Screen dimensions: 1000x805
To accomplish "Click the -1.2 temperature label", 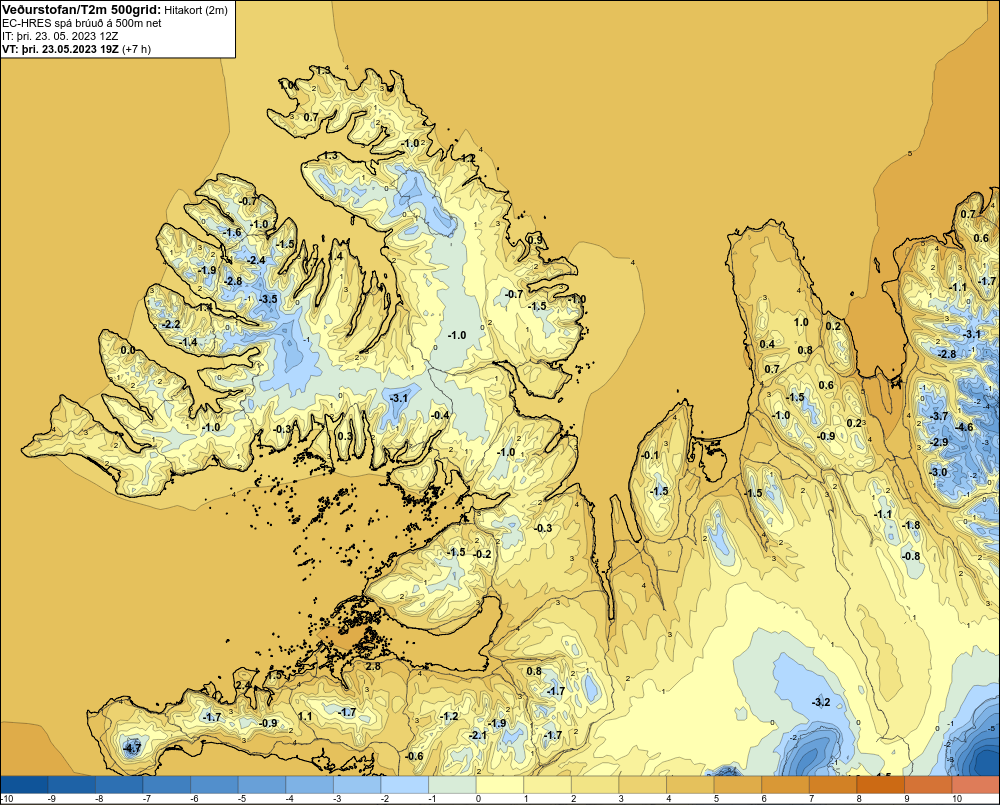I will tap(450, 716).
